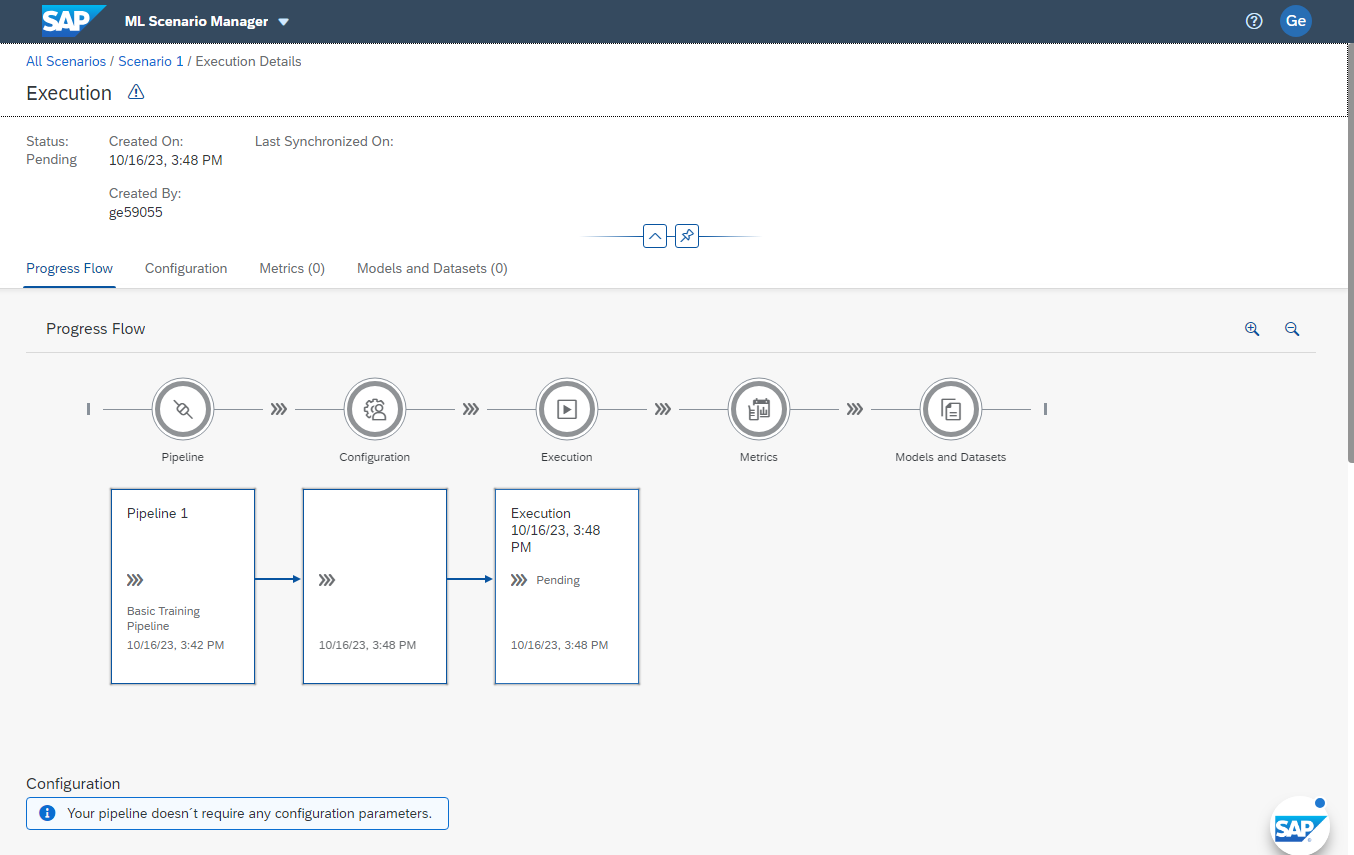This screenshot has width=1354, height=855.
Task: Open the help question mark icon
Action: 1254,21
